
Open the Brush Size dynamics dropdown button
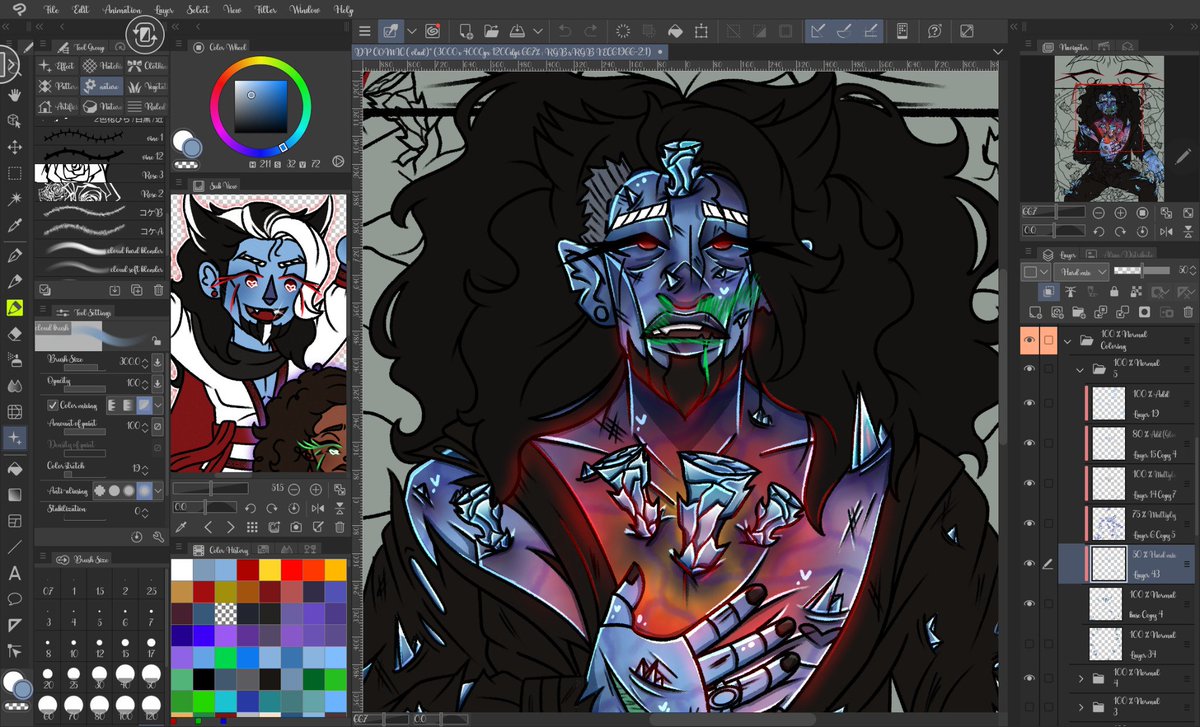(157, 361)
